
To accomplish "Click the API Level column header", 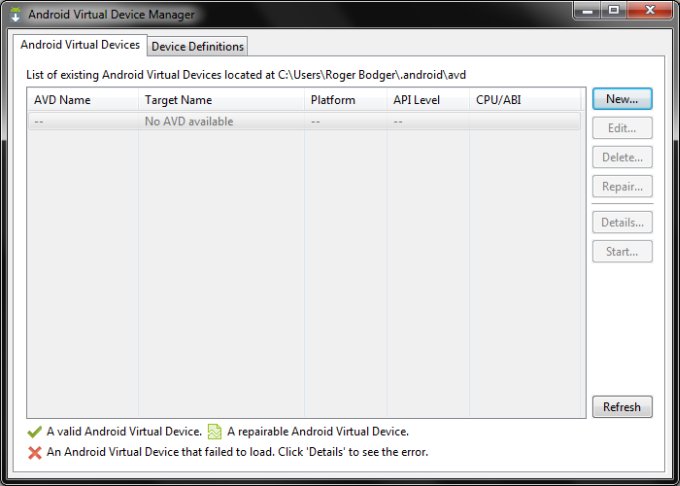I will click(428, 100).
